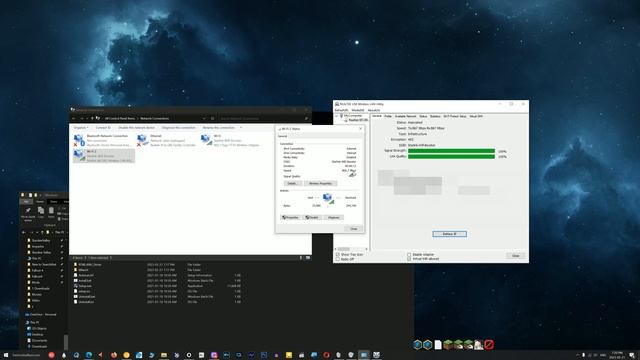Click Rename this connection toolbar command
The width and height of the screenshot is (640, 360).
(219, 128)
